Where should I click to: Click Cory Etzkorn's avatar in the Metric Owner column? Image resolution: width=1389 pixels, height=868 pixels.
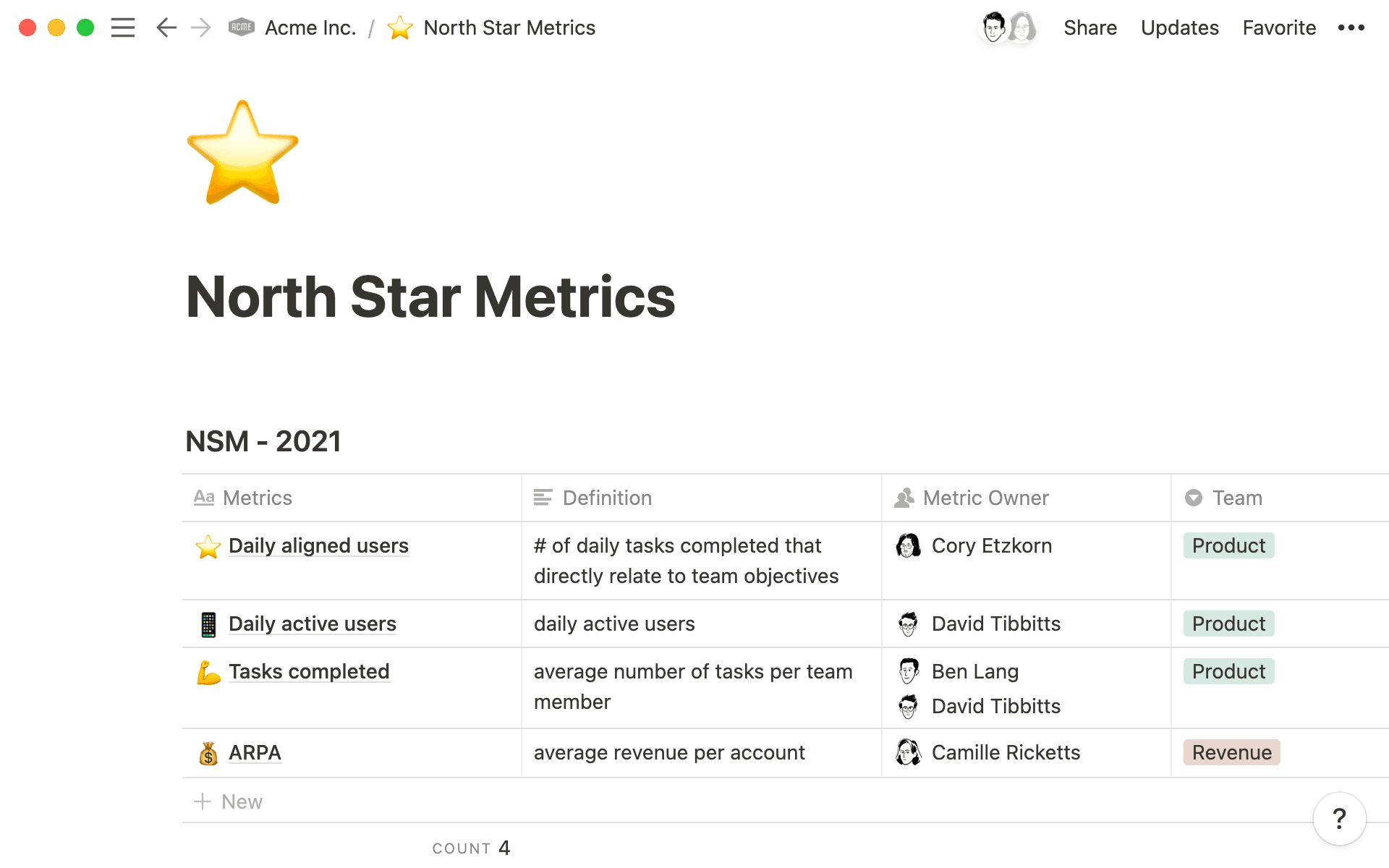pos(908,545)
